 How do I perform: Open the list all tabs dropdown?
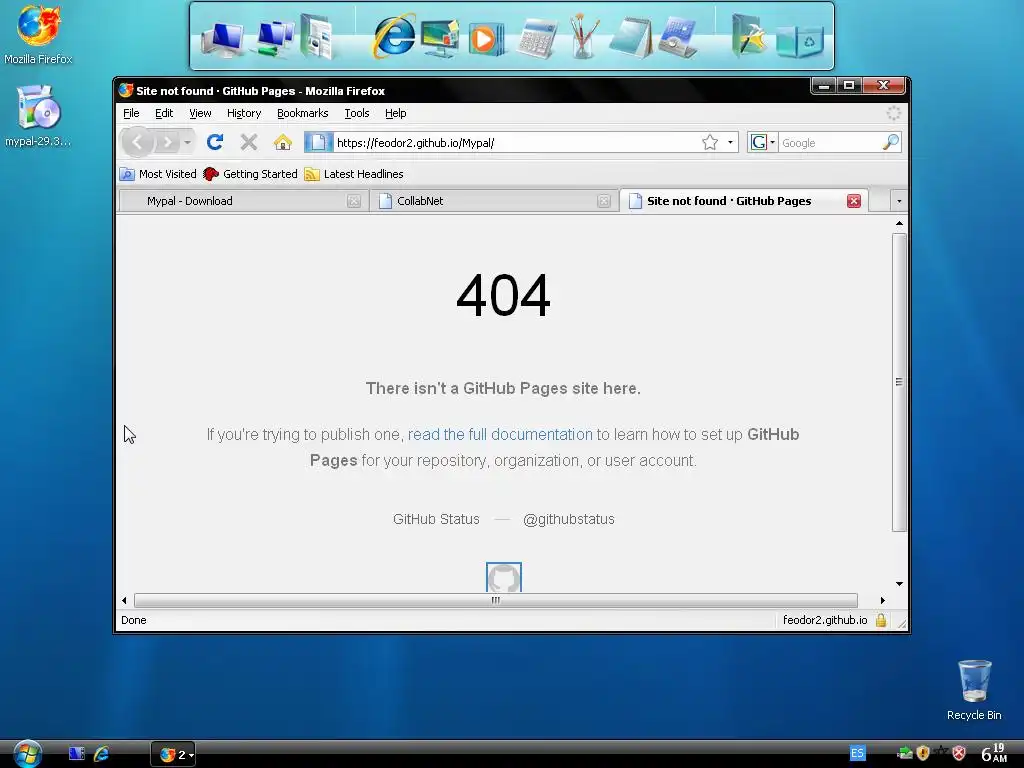point(899,201)
